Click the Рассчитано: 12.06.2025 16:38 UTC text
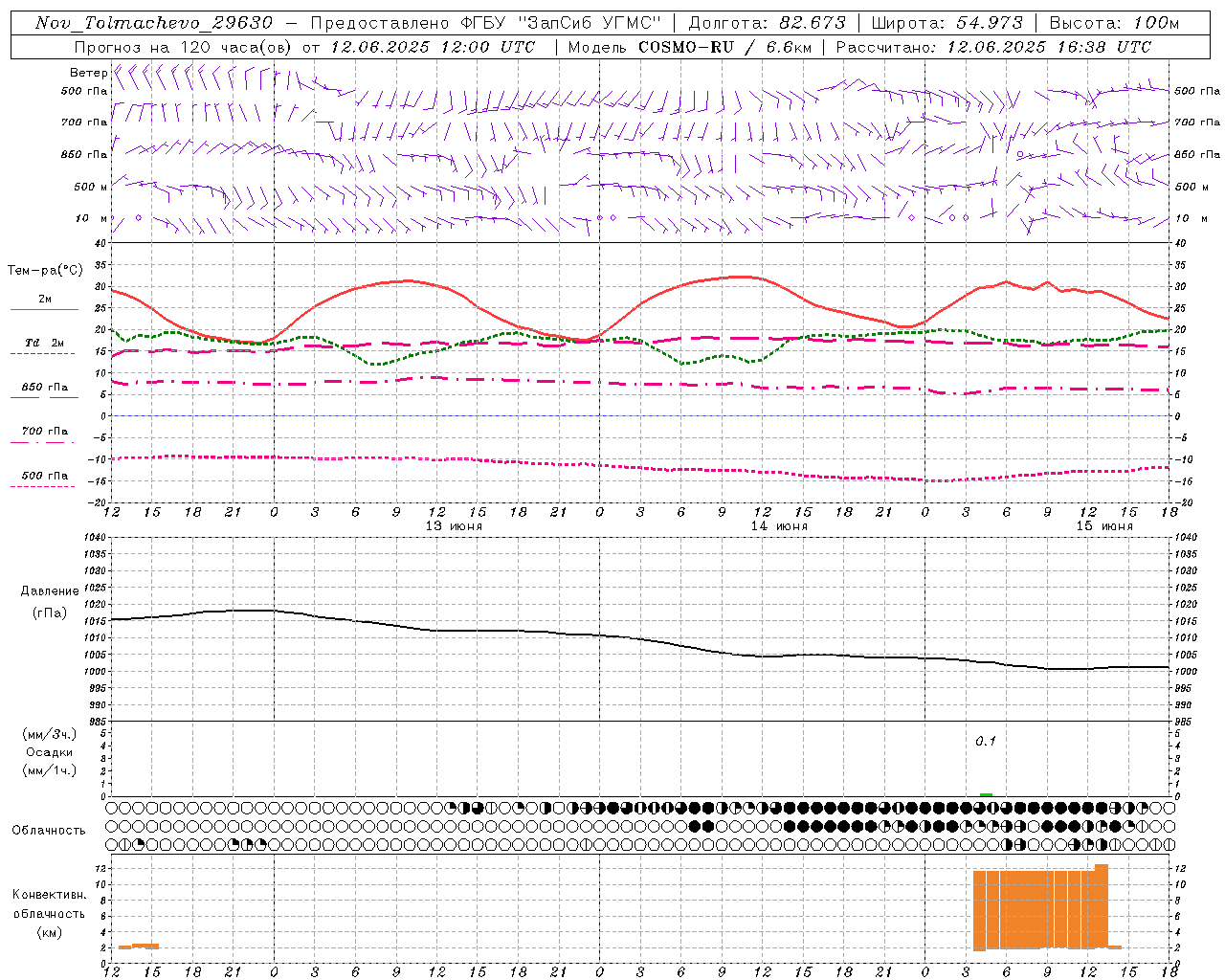 [x=993, y=46]
